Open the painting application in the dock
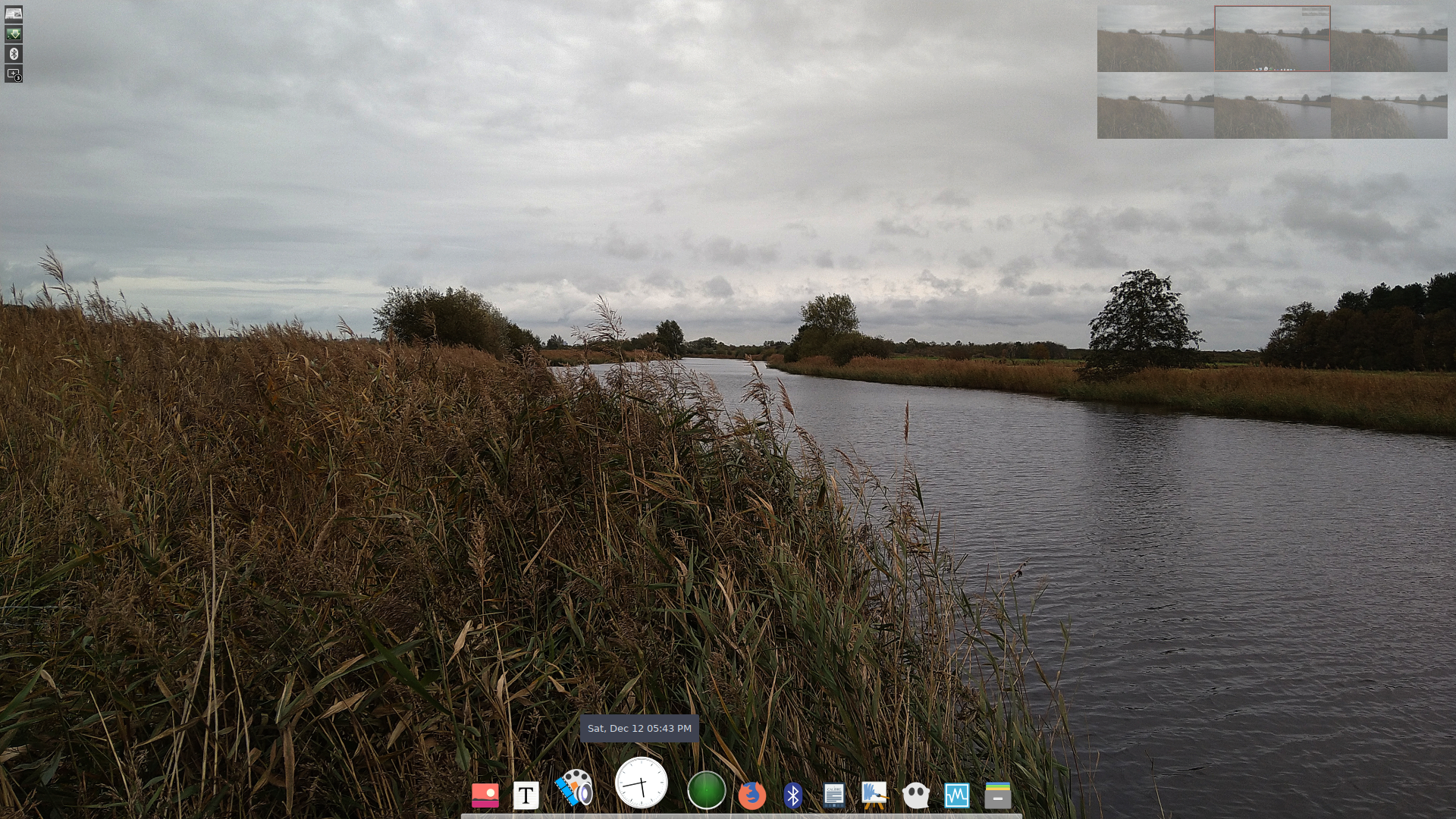This screenshot has width=1456, height=819. pos(874,794)
